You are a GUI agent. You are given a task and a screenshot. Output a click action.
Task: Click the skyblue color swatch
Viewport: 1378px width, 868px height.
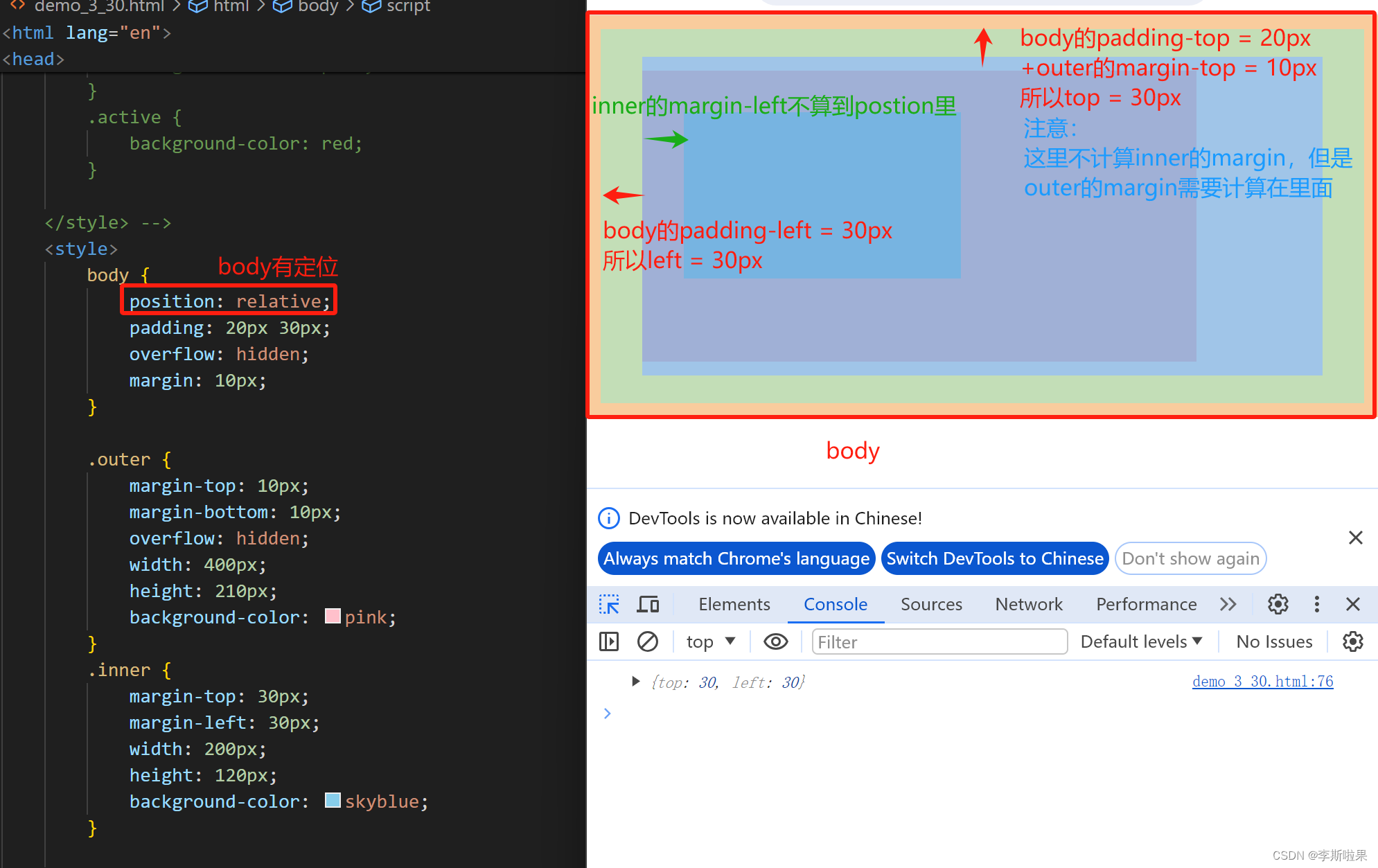tap(333, 801)
